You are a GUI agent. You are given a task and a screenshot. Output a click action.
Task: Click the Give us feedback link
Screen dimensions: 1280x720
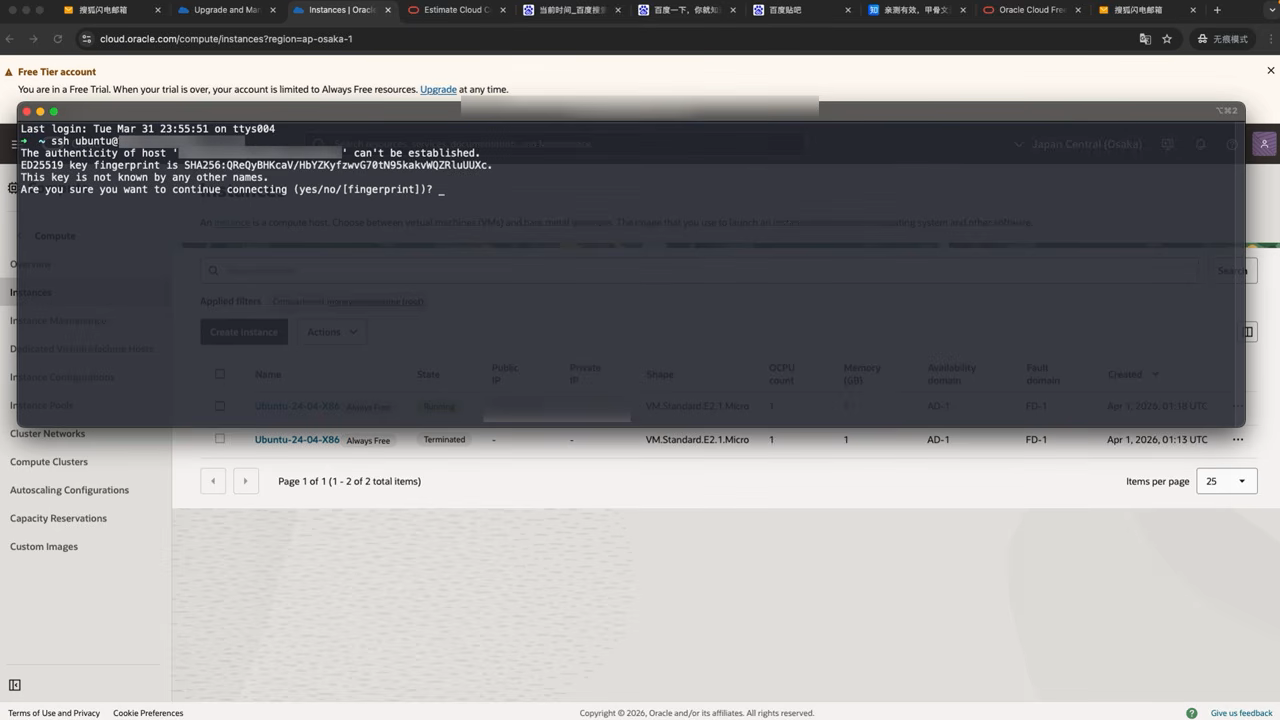[x=1241, y=713]
